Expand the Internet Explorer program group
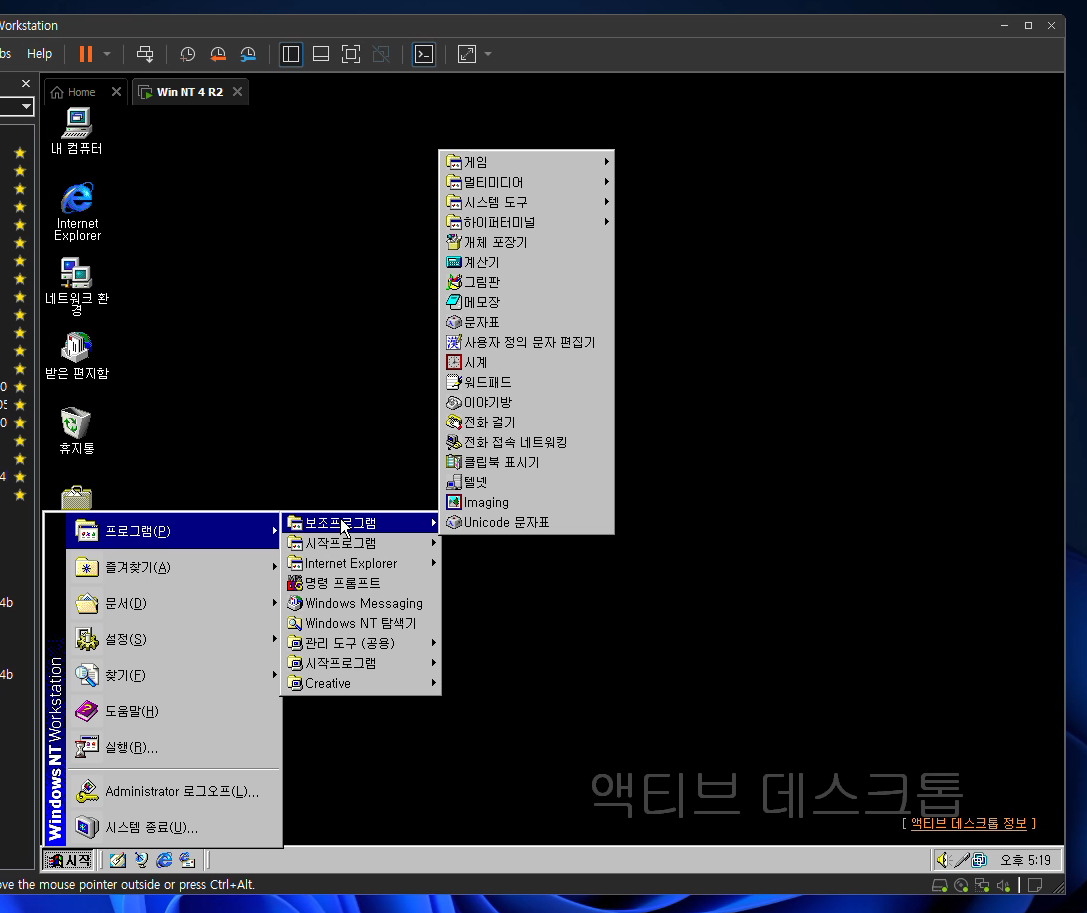 pyautogui.click(x=361, y=563)
